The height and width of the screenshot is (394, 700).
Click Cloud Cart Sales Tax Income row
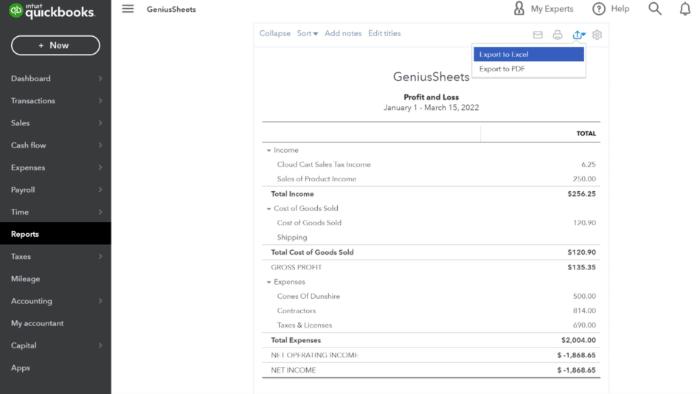coord(431,165)
